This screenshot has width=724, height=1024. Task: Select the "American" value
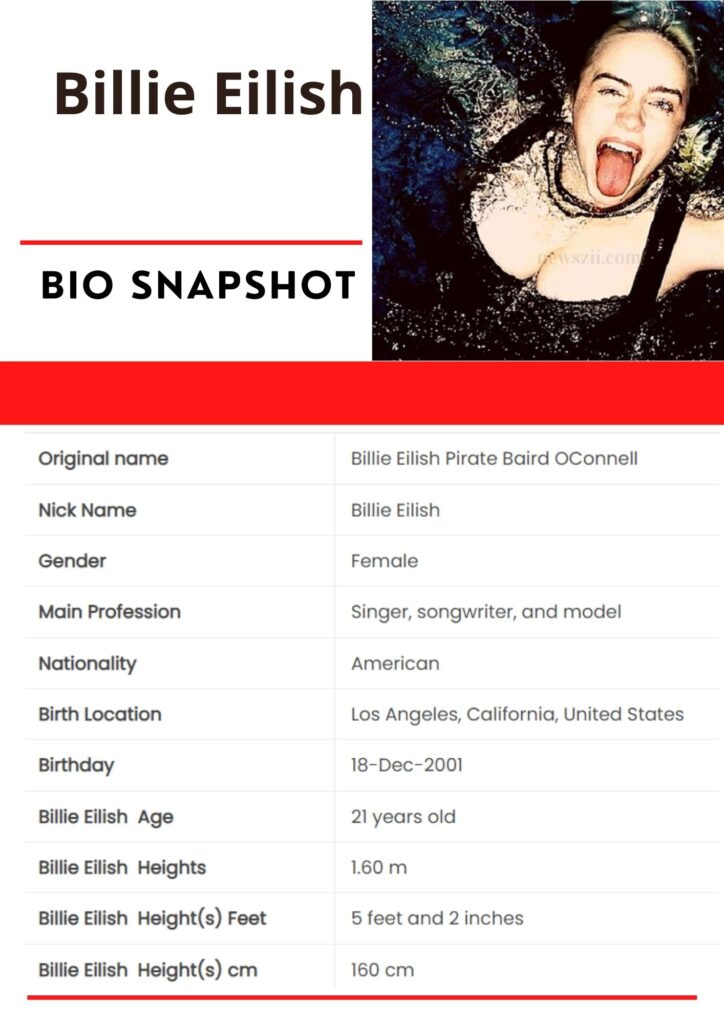point(395,663)
